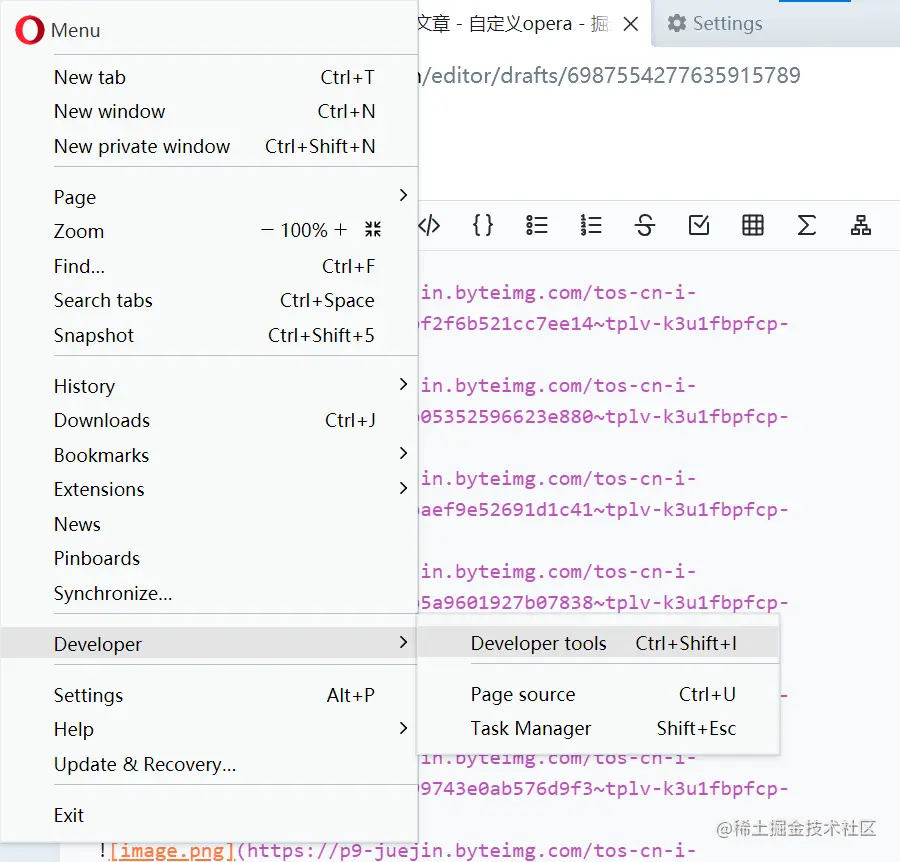This screenshot has height=862, width=900.
Task: Expand the Developer submenu arrow
Action: 404,642
